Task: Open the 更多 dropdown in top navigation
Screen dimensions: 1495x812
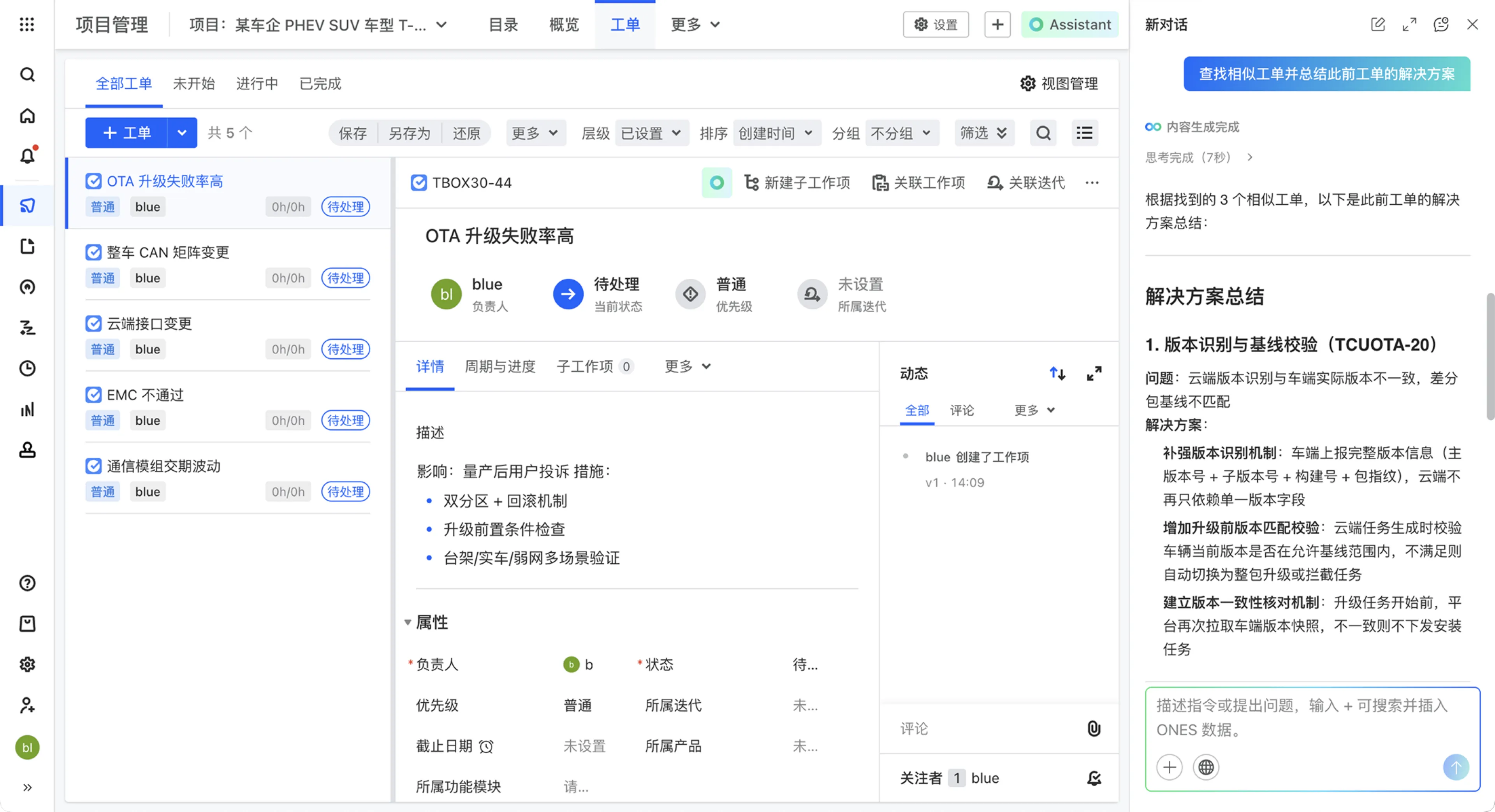Action: coord(695,25)
